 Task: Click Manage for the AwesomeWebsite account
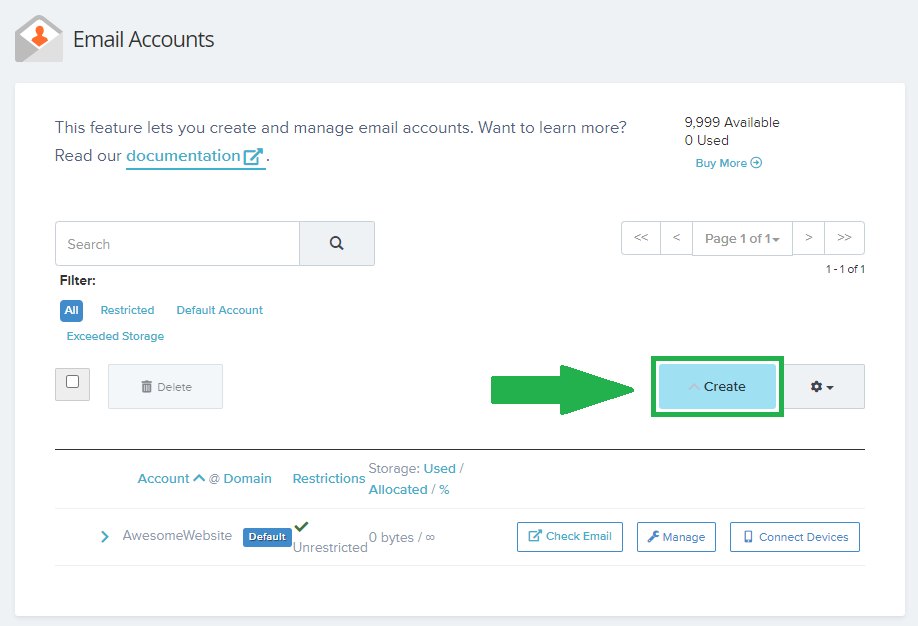point(676,537)
